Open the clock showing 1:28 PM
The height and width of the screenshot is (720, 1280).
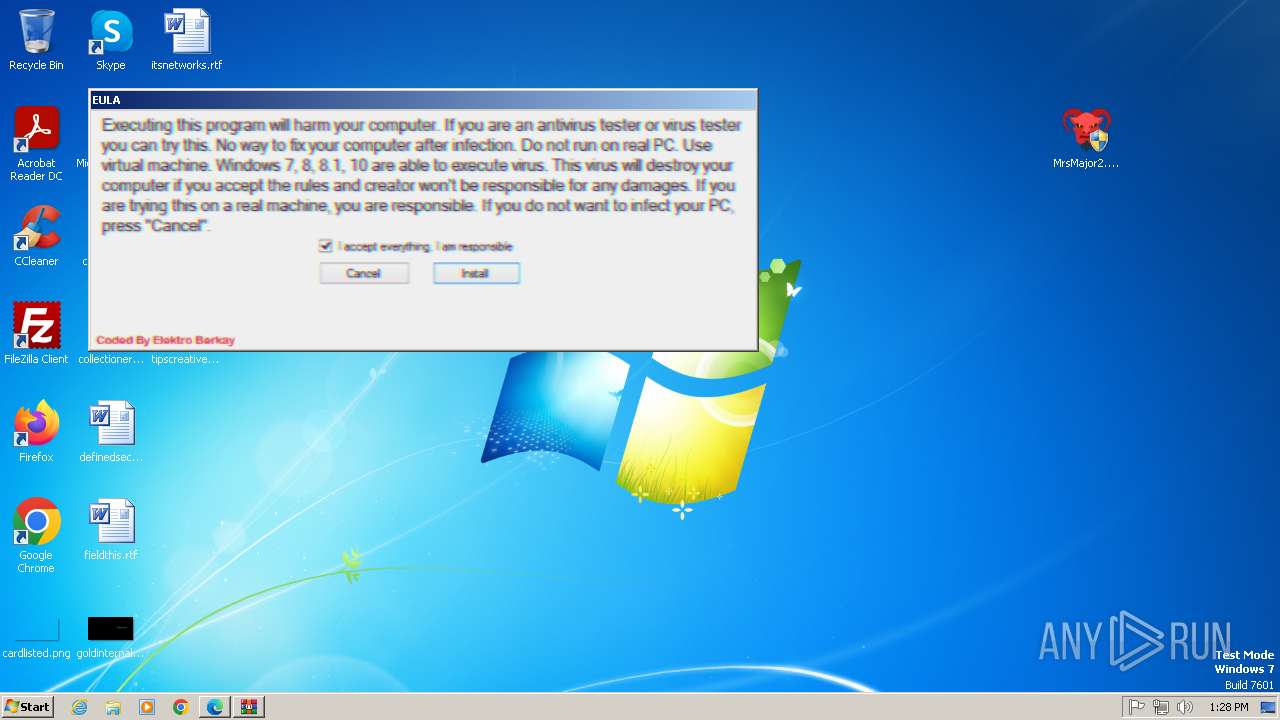coord(1228,707)
